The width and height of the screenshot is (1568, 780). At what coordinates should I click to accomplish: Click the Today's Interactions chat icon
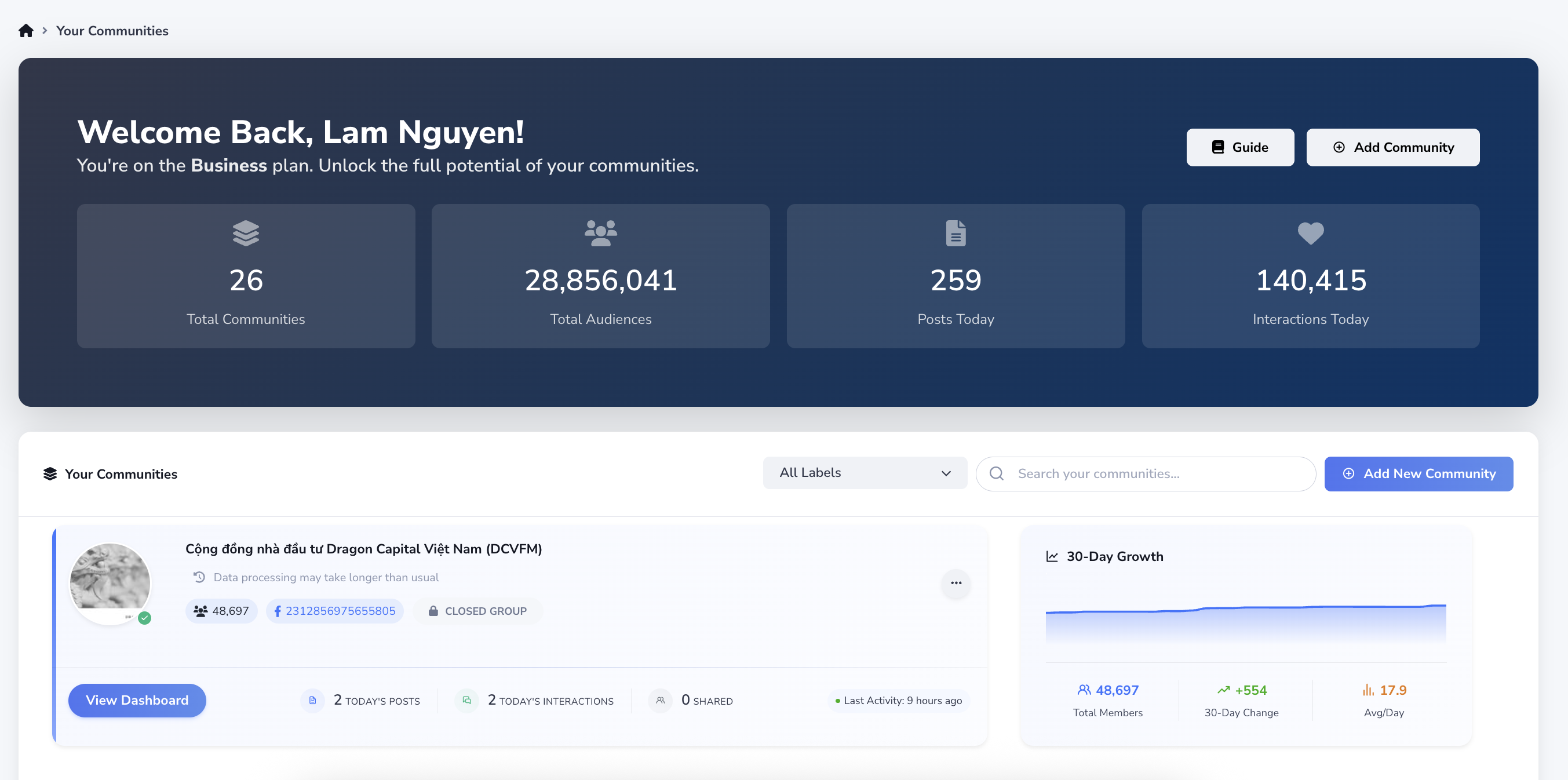pyautogui.click(x=466, y=700)
